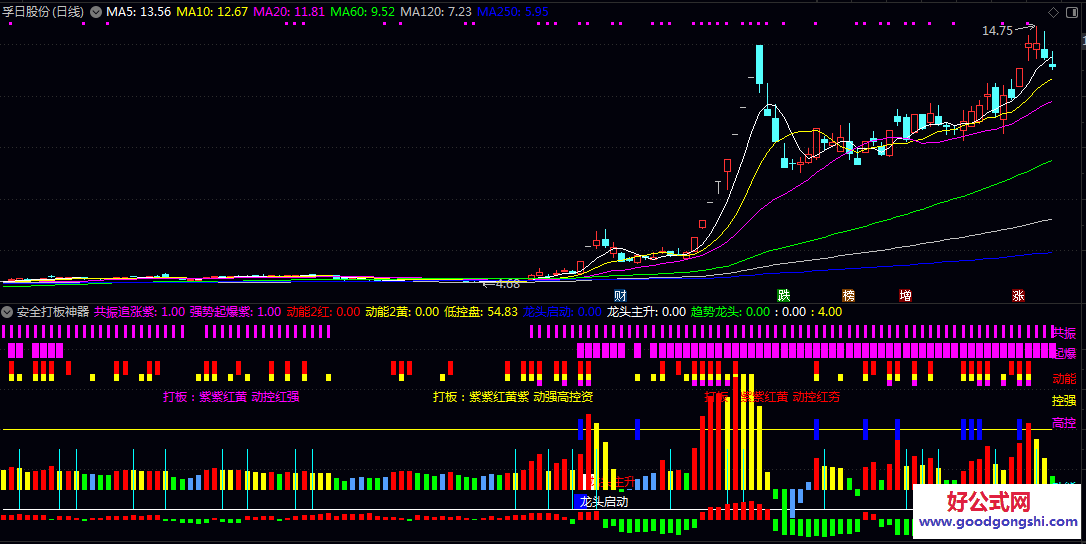
Task: Click the red 动能 row label on right
Action: click(x=1064, y=379)
